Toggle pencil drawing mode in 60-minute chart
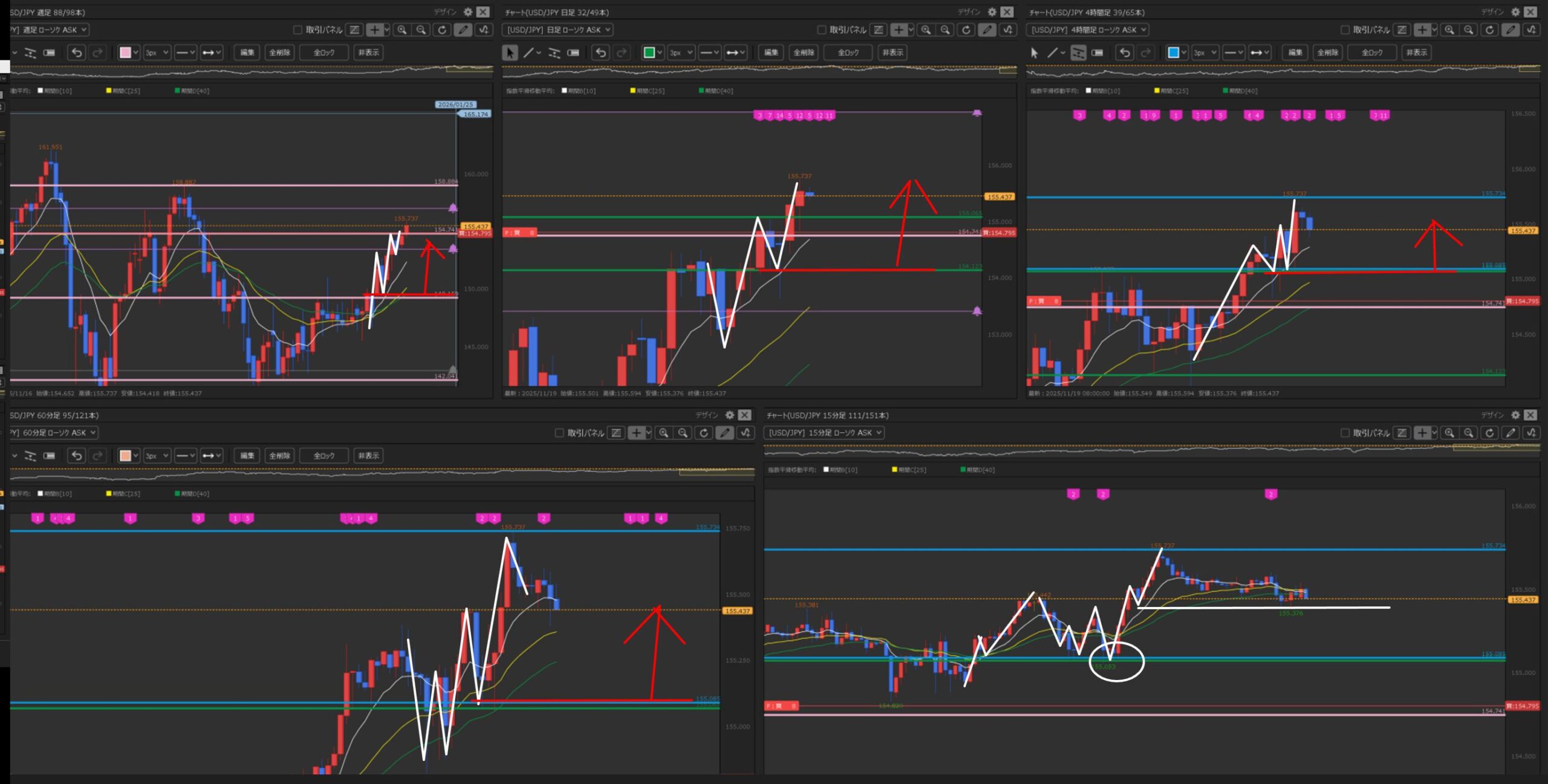Image resolution: width=1548 pixels, height=784 pixels. [x=724, y=433]
